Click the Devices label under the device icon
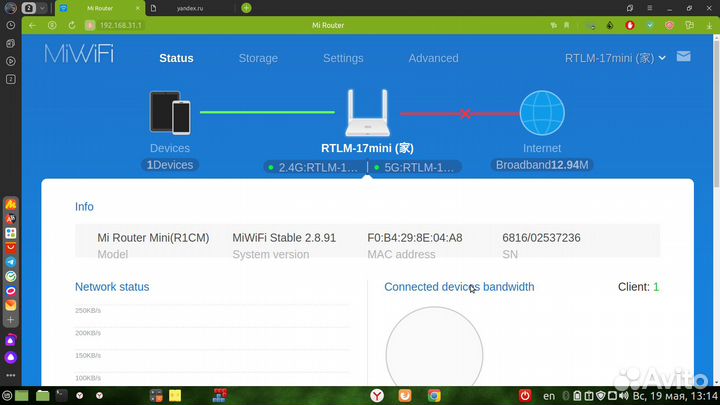The height and width of the screenshot is (405, 720). [x=170, y=148]
